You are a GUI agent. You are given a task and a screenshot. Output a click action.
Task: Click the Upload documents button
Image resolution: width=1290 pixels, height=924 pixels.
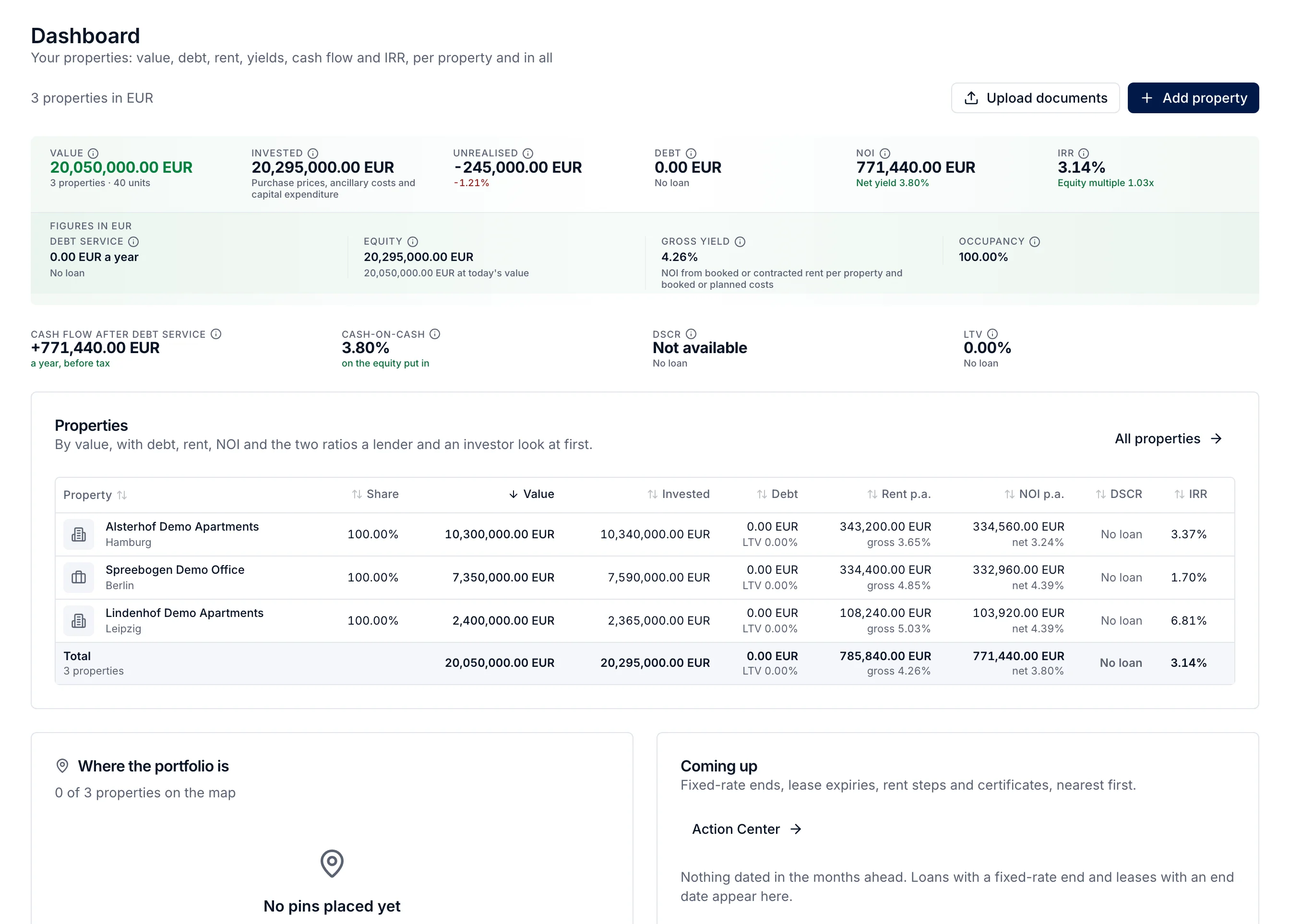coord(1035,98)
